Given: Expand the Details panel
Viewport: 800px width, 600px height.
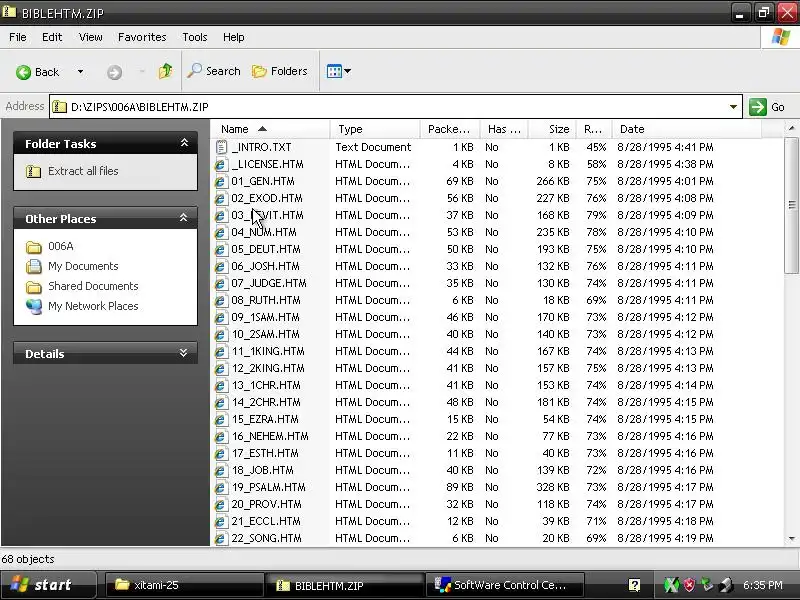Looking at the screenshot, I should (184, 353).
